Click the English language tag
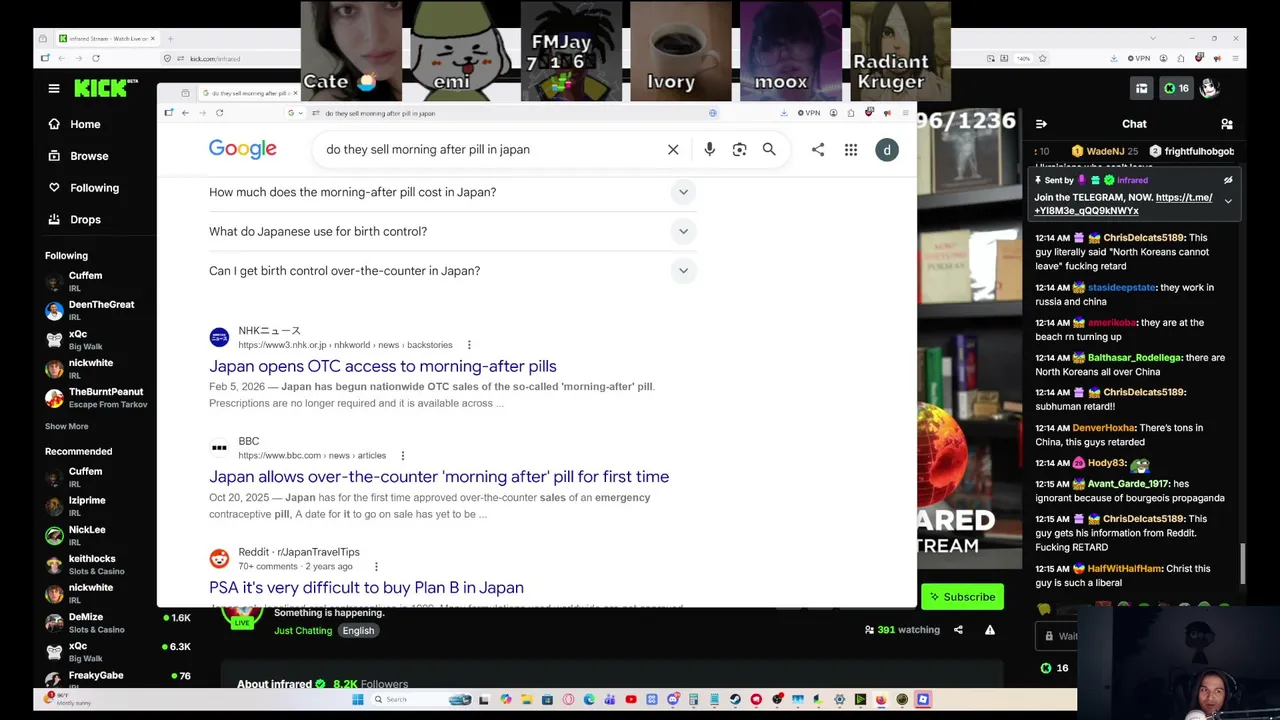Screen dimensions: 1280x720 pos(358,631)
